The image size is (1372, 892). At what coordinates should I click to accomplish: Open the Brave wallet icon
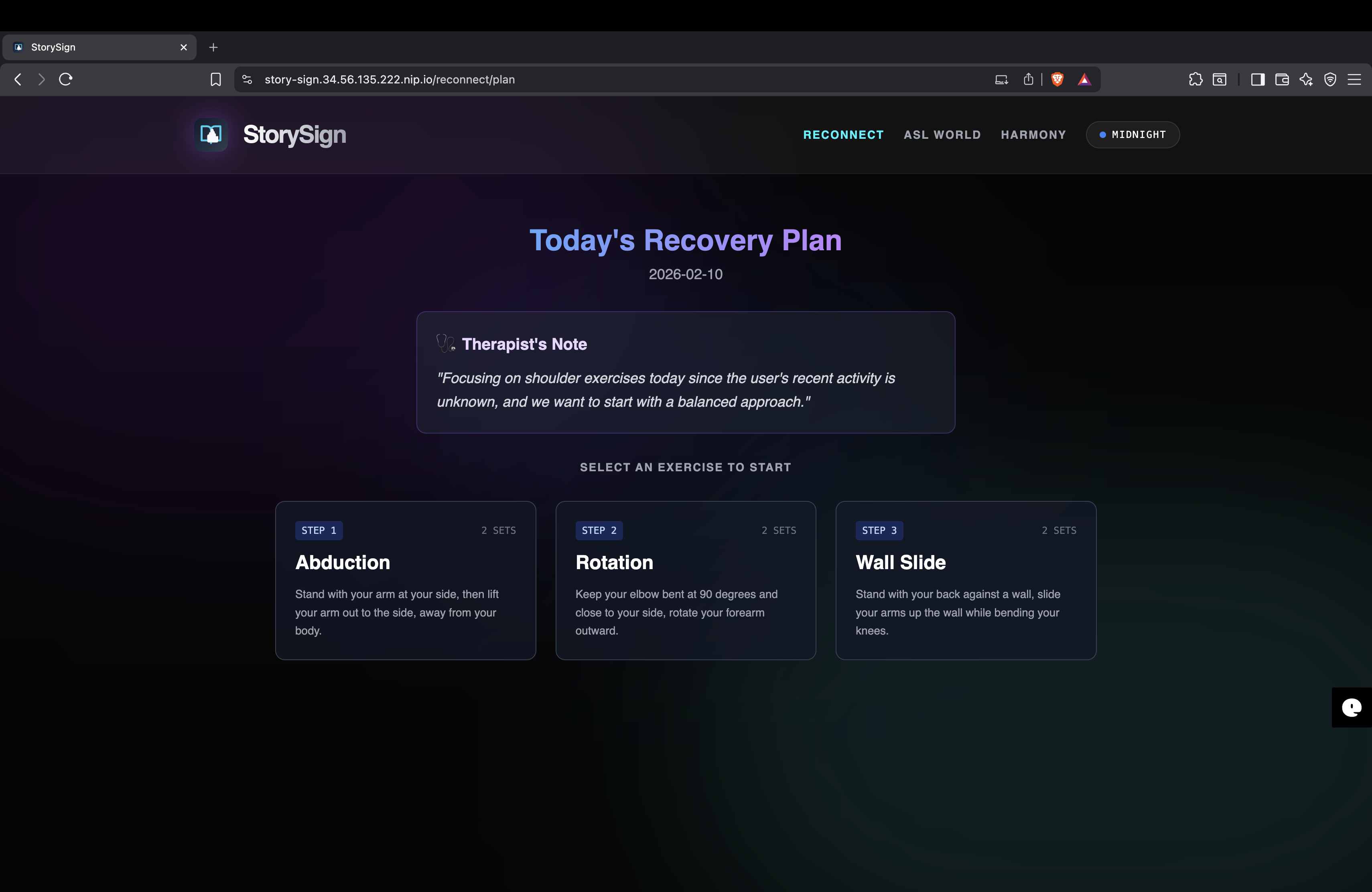(1282, 79)
